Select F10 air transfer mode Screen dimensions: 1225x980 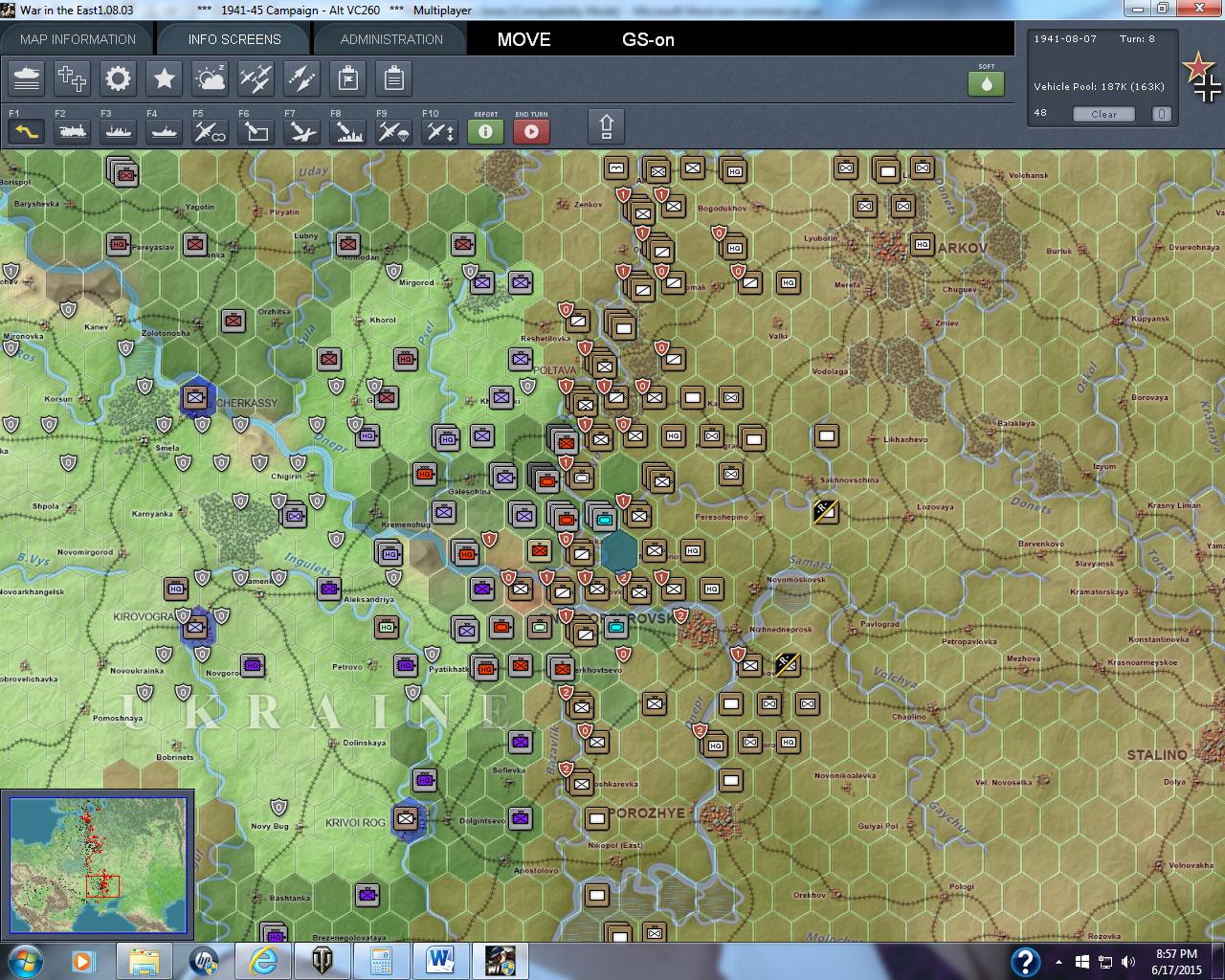click(x=439, y=131)
